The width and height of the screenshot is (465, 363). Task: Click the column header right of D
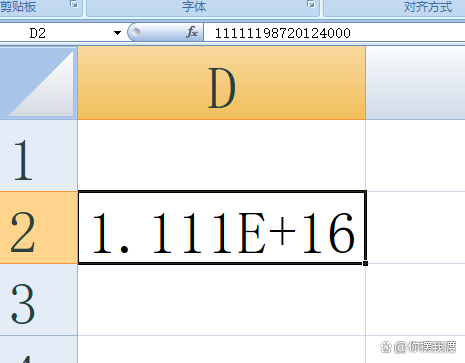(x=415, y=83)
